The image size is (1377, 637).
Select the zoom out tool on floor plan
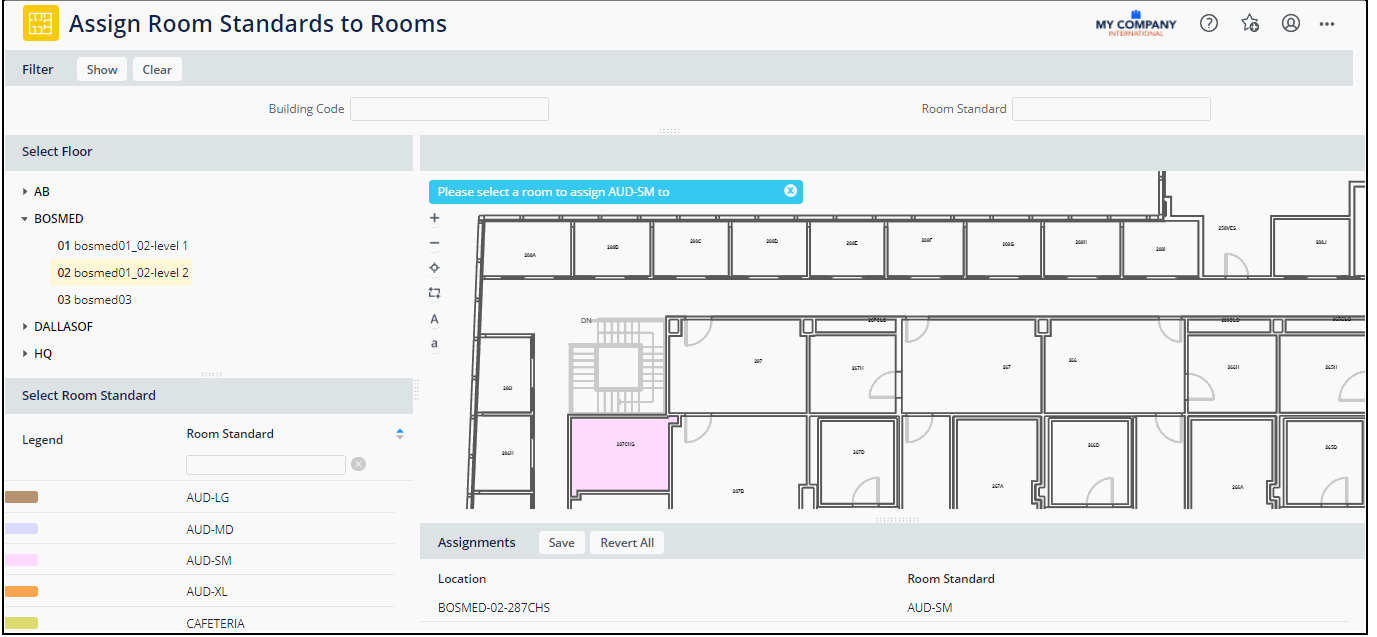[x=434, y=242]
